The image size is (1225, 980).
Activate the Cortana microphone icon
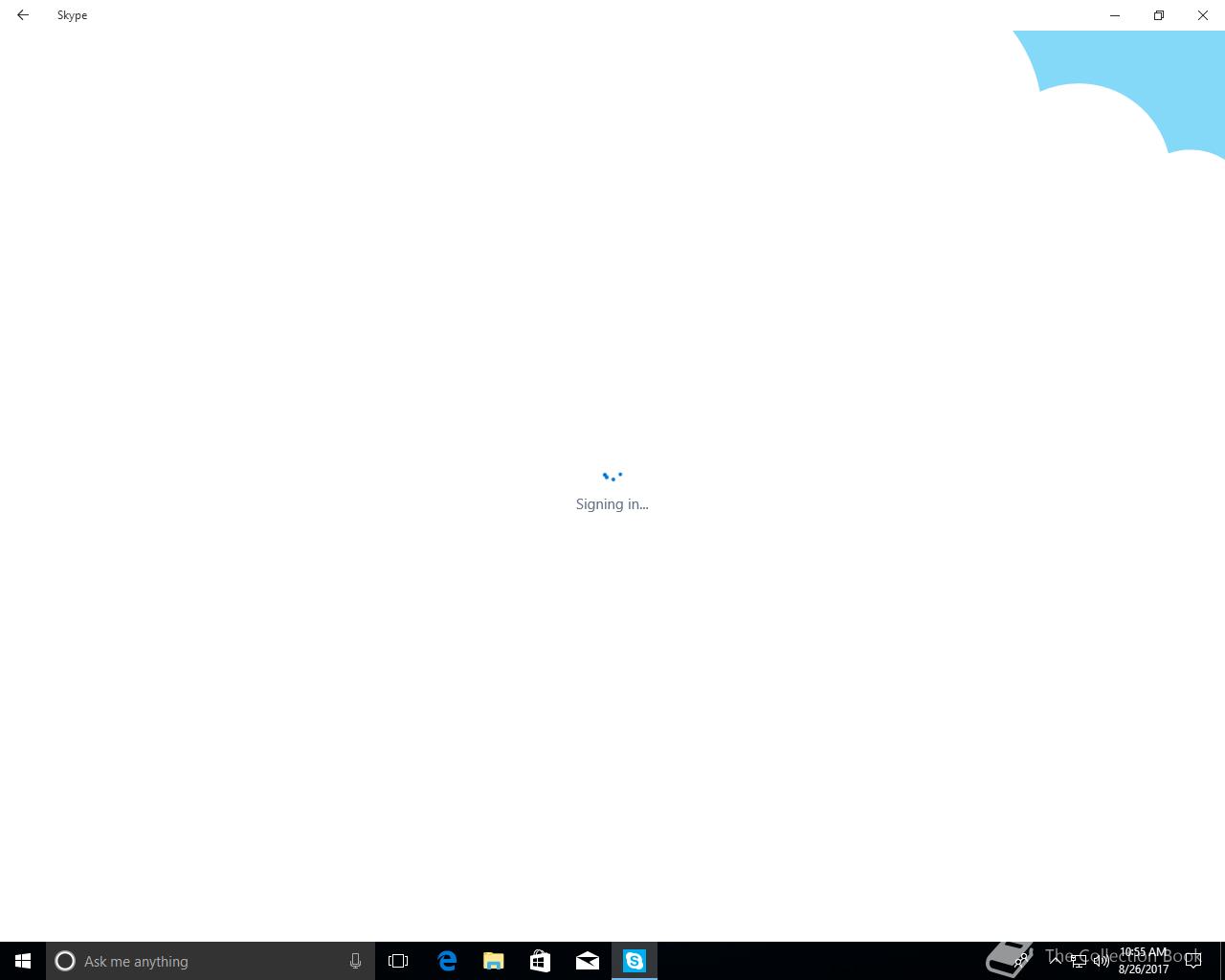point(355,961)
